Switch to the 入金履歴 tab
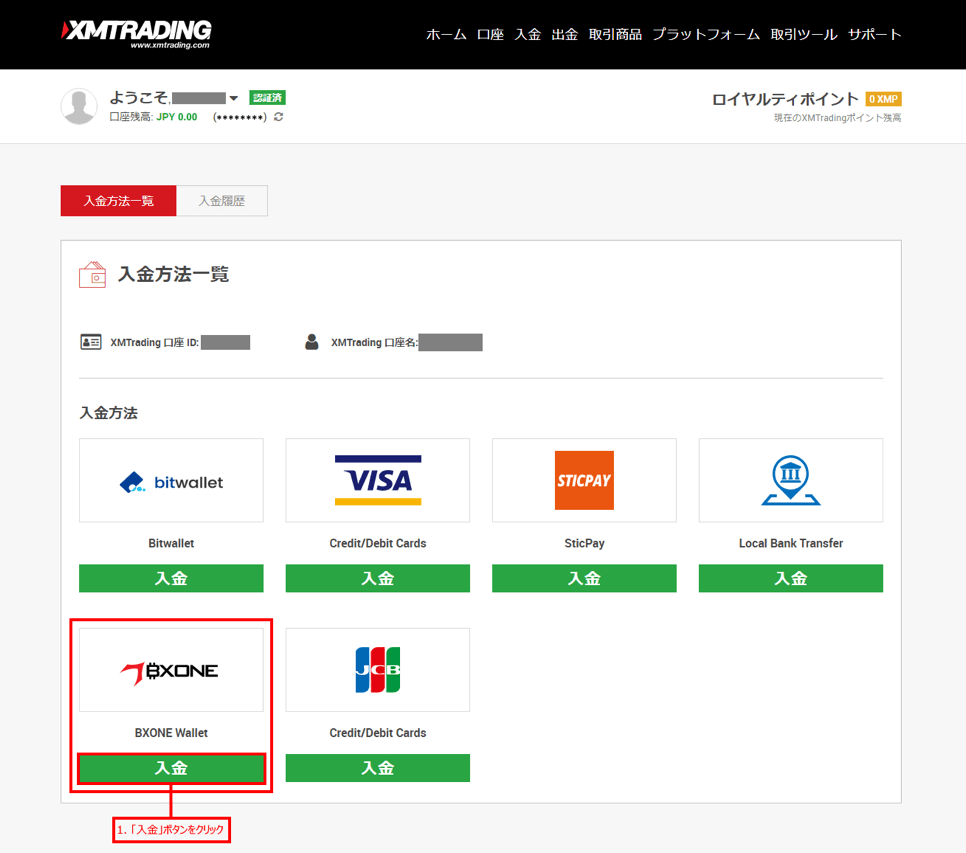 click(221, 201)
